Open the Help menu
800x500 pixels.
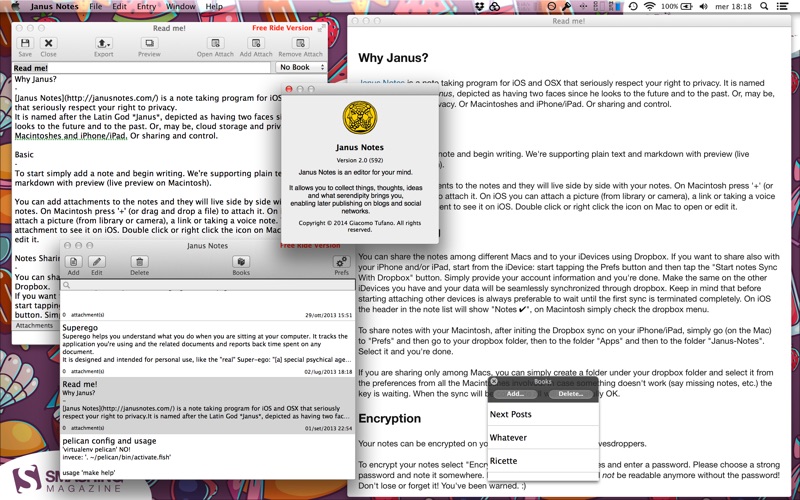coord(214,6)
